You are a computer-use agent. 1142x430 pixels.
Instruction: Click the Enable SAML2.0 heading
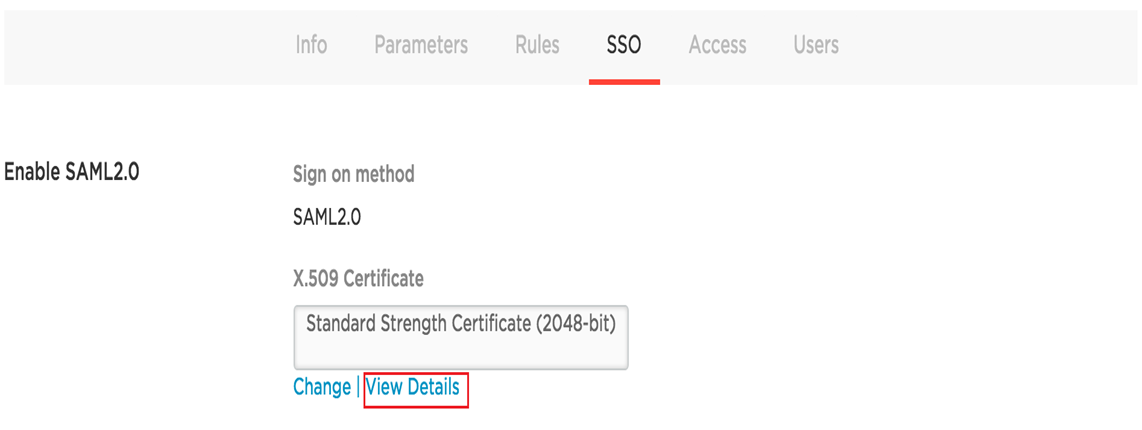coord(72,172)
